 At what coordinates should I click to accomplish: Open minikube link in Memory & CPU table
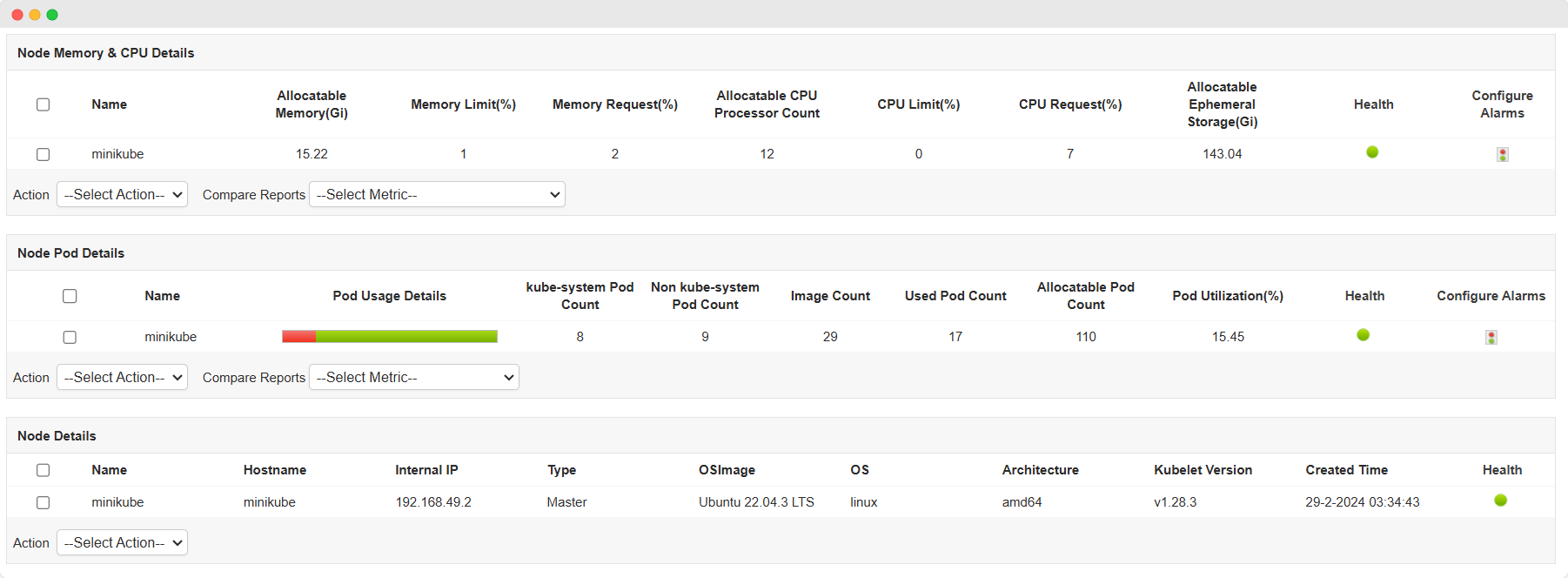click(x=117, y=154)
